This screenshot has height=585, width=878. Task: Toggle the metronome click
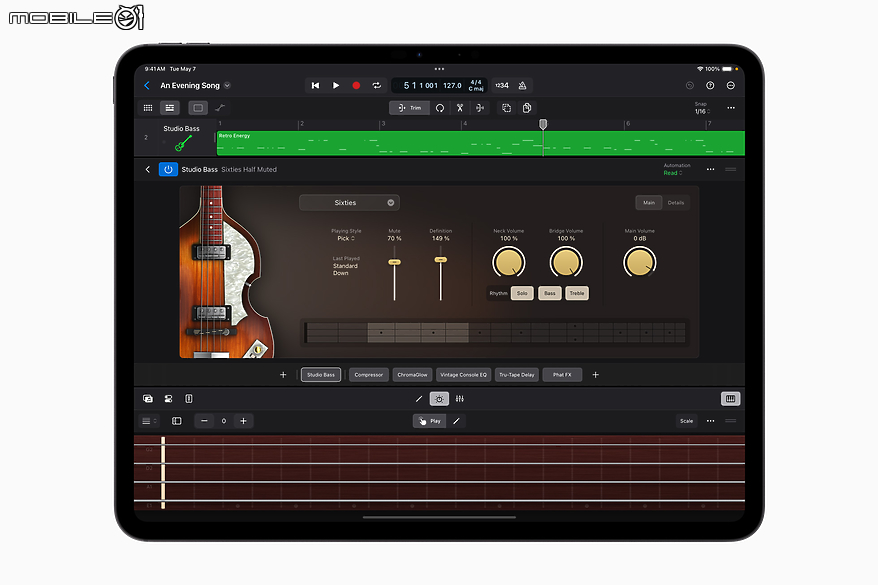click(x=522, y=86)
